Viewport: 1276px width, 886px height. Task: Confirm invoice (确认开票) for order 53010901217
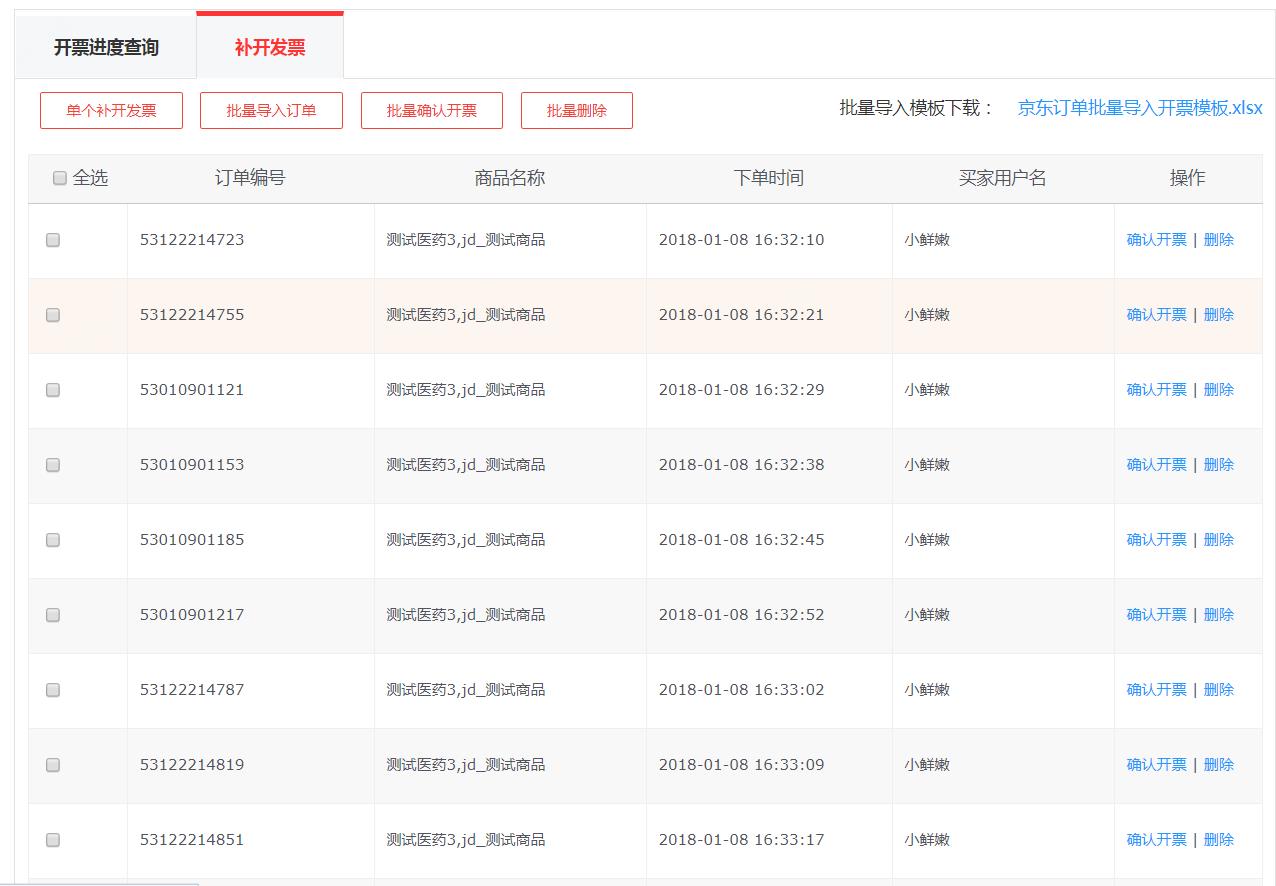1156,615
